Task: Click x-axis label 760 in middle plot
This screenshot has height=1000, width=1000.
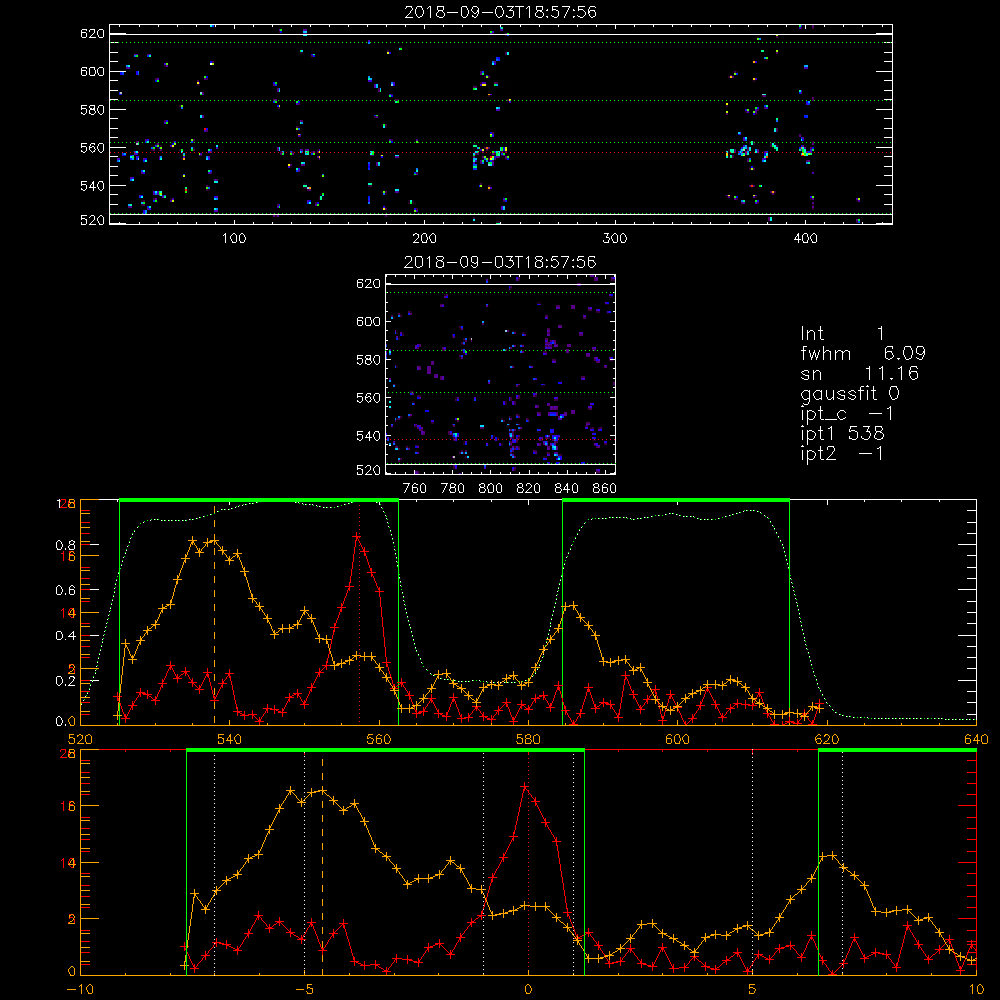Action: (x=415, y=489)
